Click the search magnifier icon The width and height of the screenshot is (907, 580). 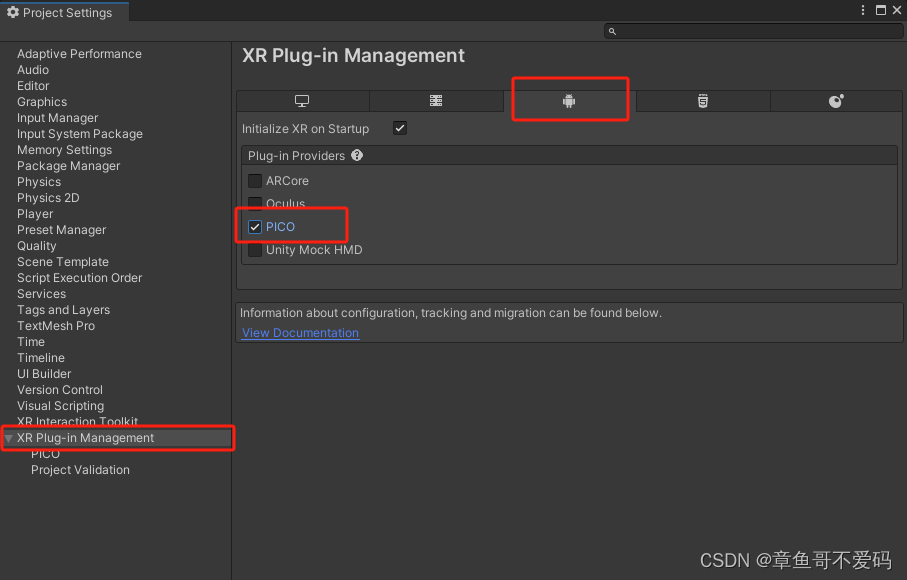click(x=612, y=31)
